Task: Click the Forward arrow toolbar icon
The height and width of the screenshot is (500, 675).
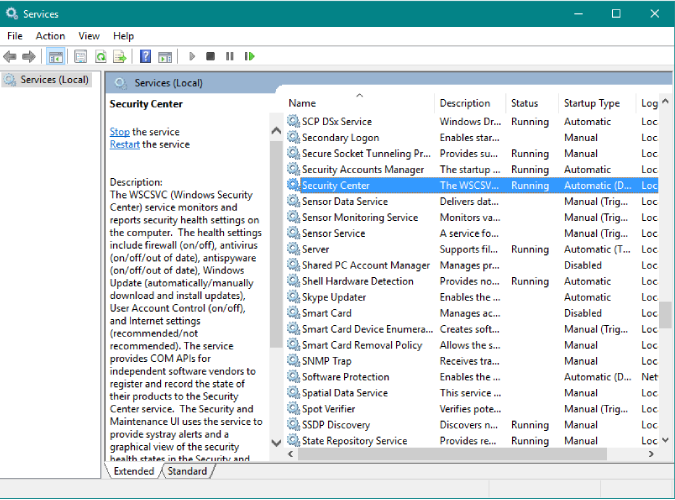Action: click(29, 56)
